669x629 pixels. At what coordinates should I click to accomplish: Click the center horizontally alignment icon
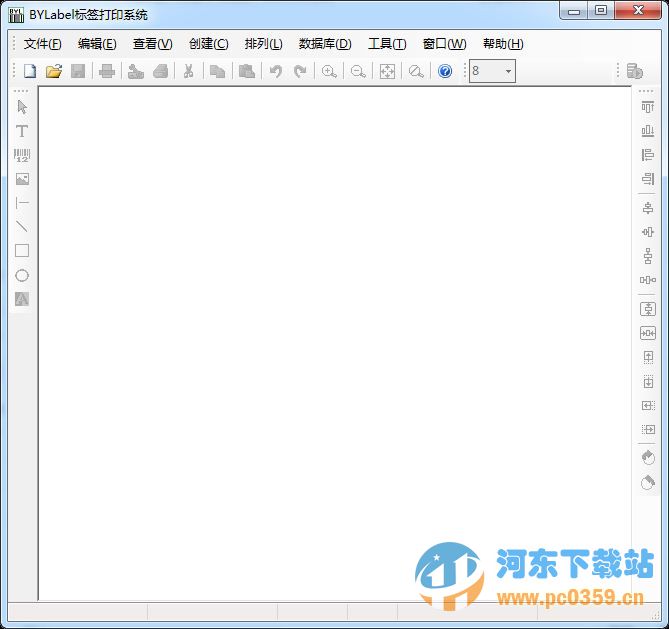[648, 208]
